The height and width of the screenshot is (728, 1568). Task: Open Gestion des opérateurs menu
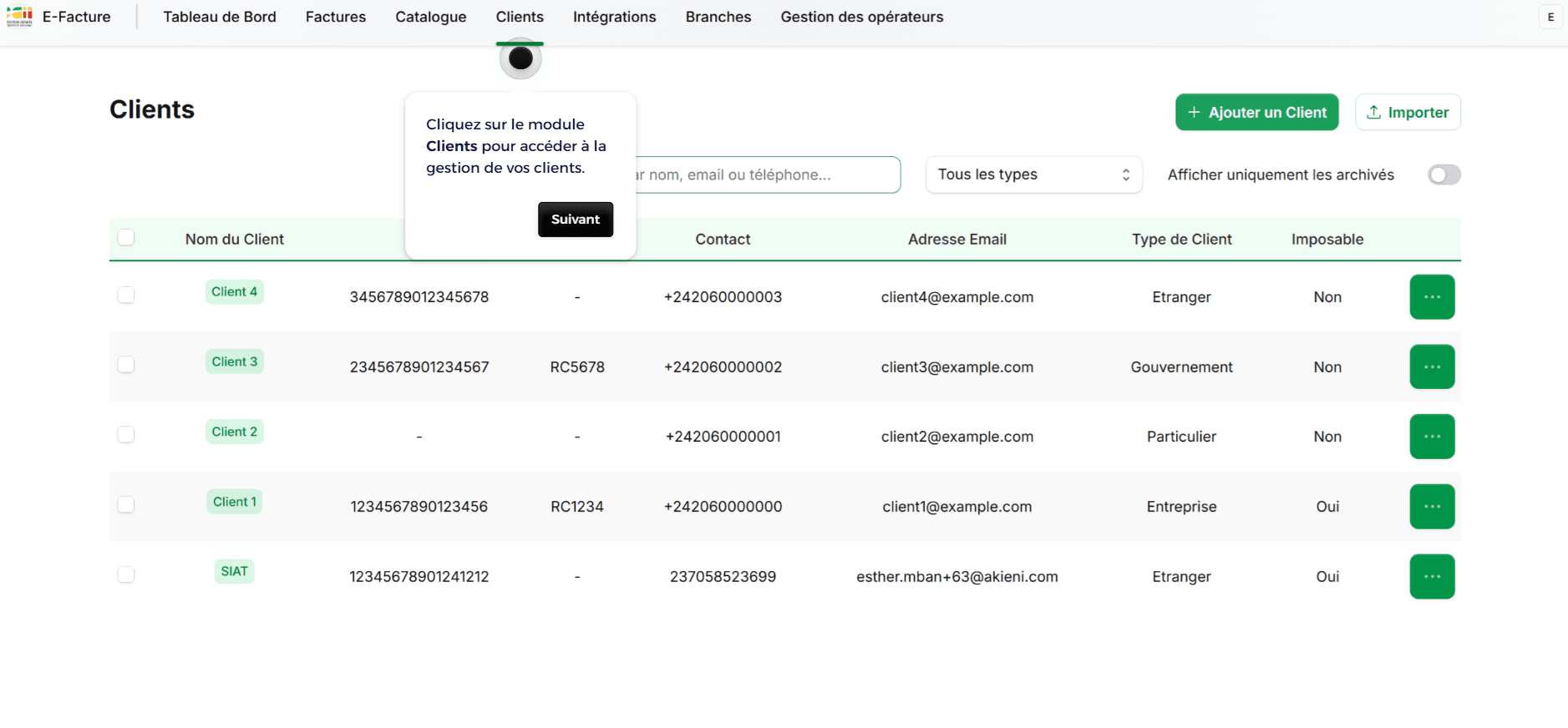click(862, 17)
